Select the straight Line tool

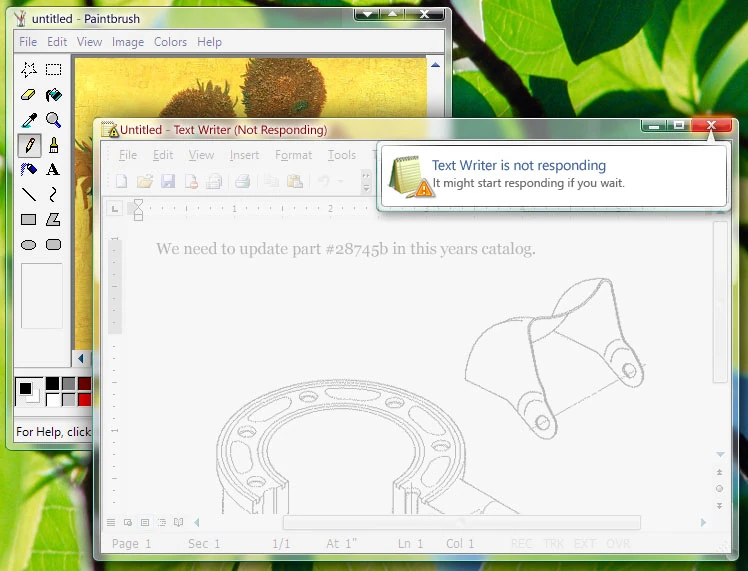[x=29, y=195]
